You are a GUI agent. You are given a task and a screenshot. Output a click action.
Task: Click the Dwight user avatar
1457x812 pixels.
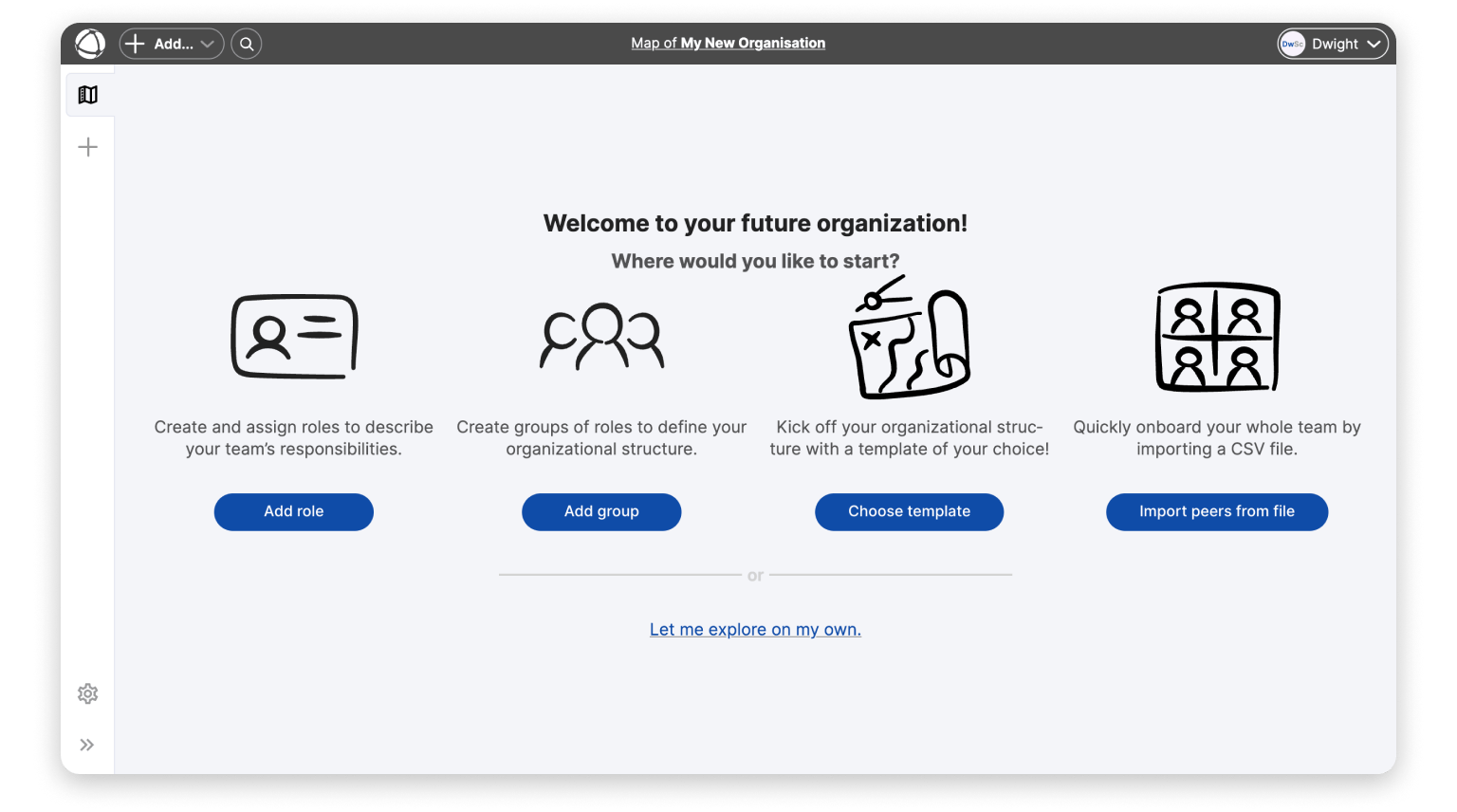click(x=1292, y=44)
